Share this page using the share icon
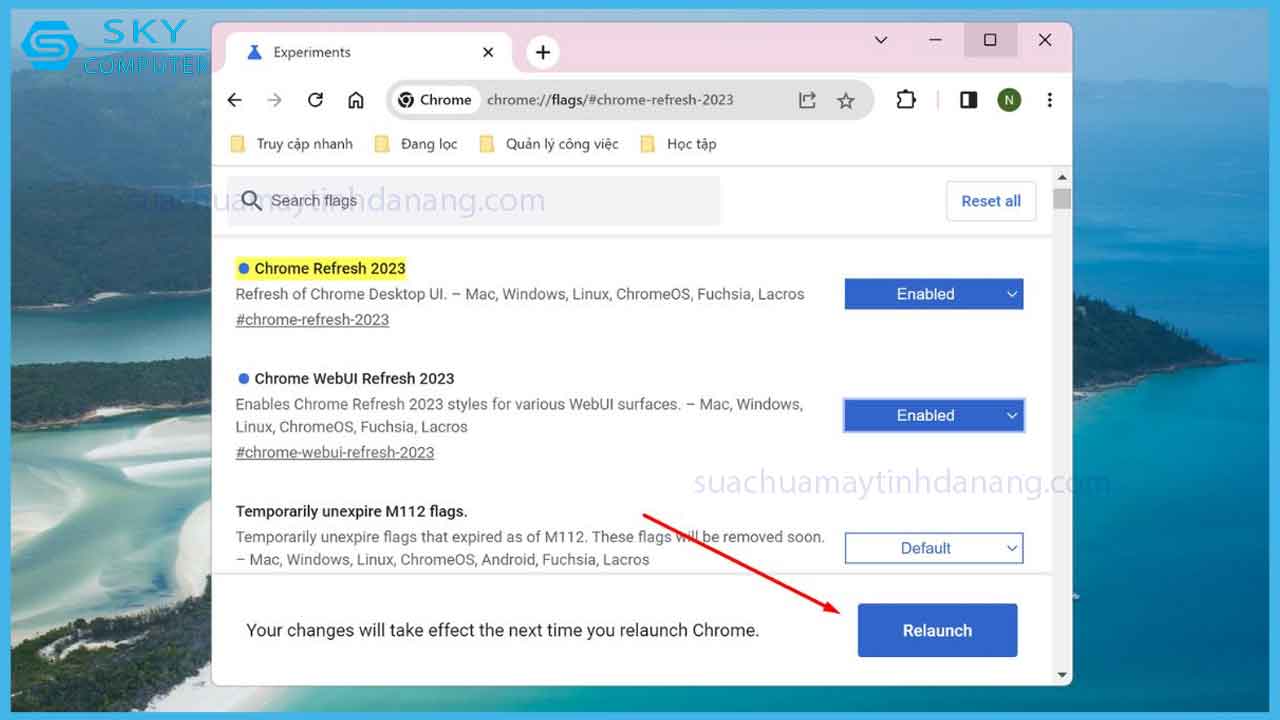The width and height of the screenshot is (1280, 720). [807, 100]
